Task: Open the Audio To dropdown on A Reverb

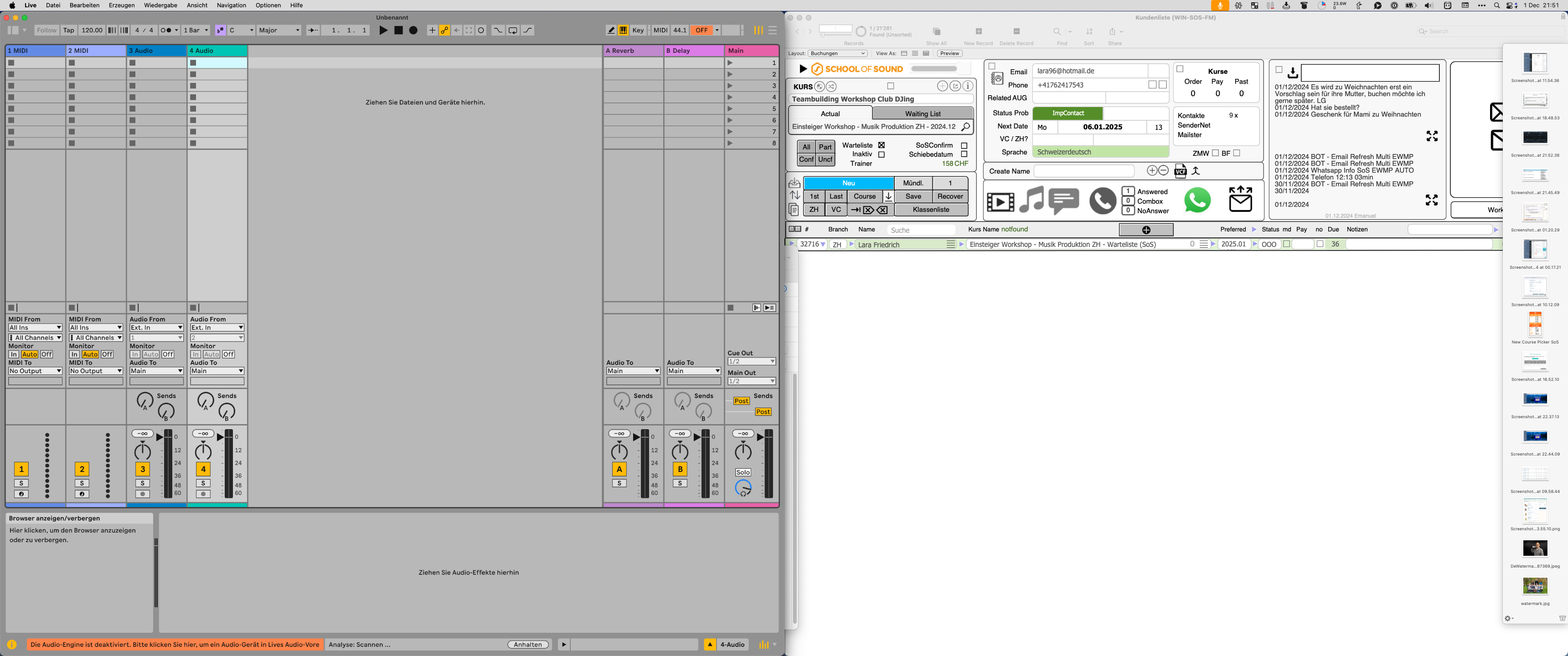Action: pos(633,371)
